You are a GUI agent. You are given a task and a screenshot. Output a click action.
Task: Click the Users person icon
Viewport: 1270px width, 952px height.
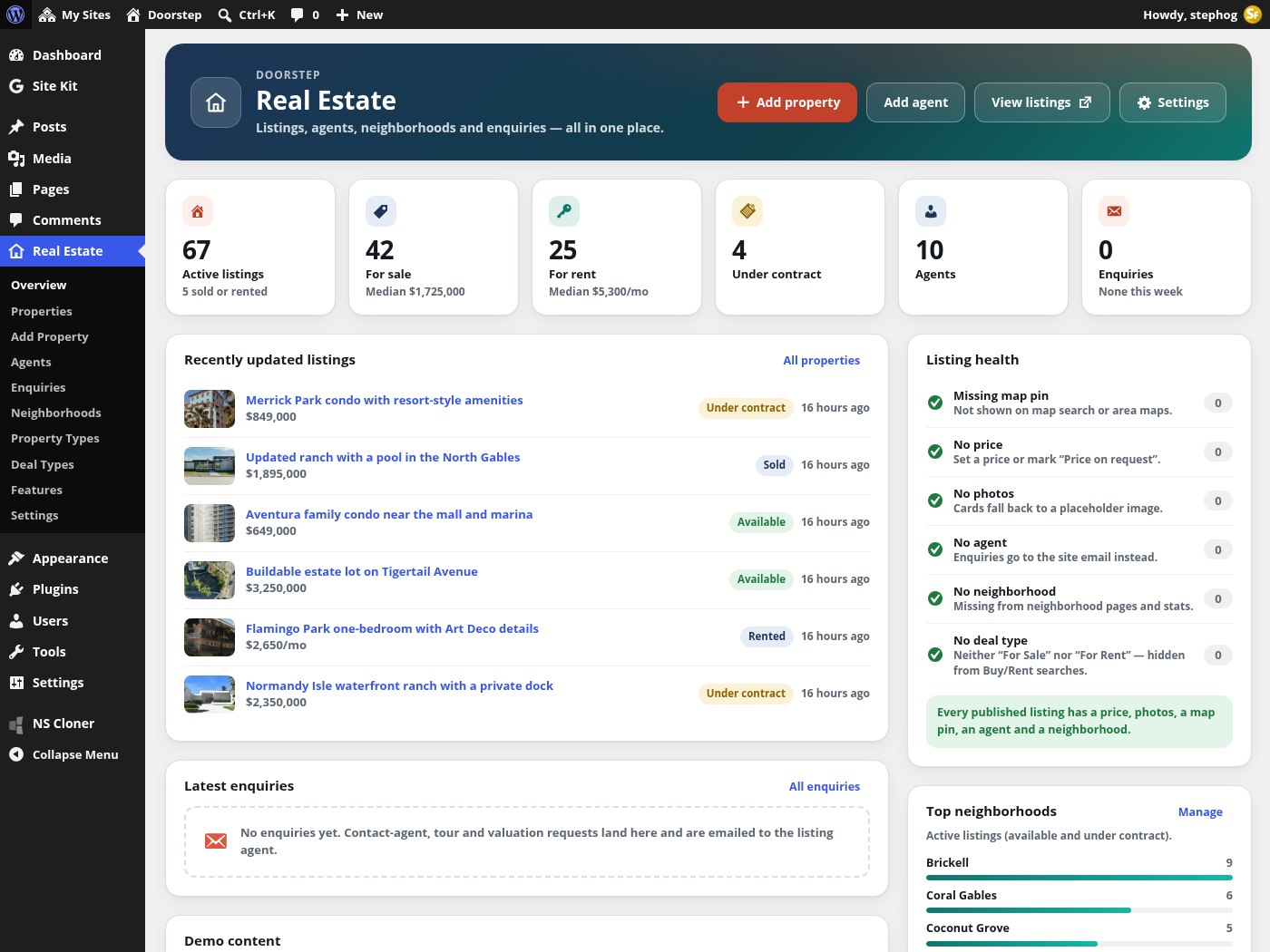tap(16, 621)
